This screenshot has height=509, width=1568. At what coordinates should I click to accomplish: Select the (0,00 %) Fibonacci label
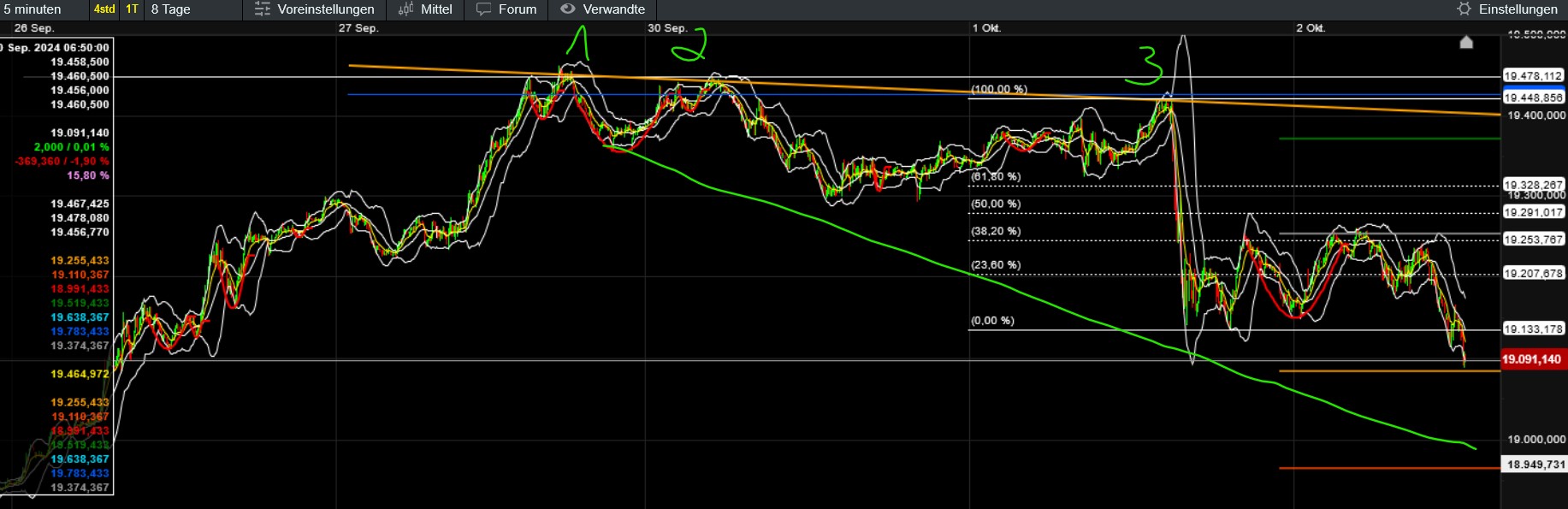992,321
